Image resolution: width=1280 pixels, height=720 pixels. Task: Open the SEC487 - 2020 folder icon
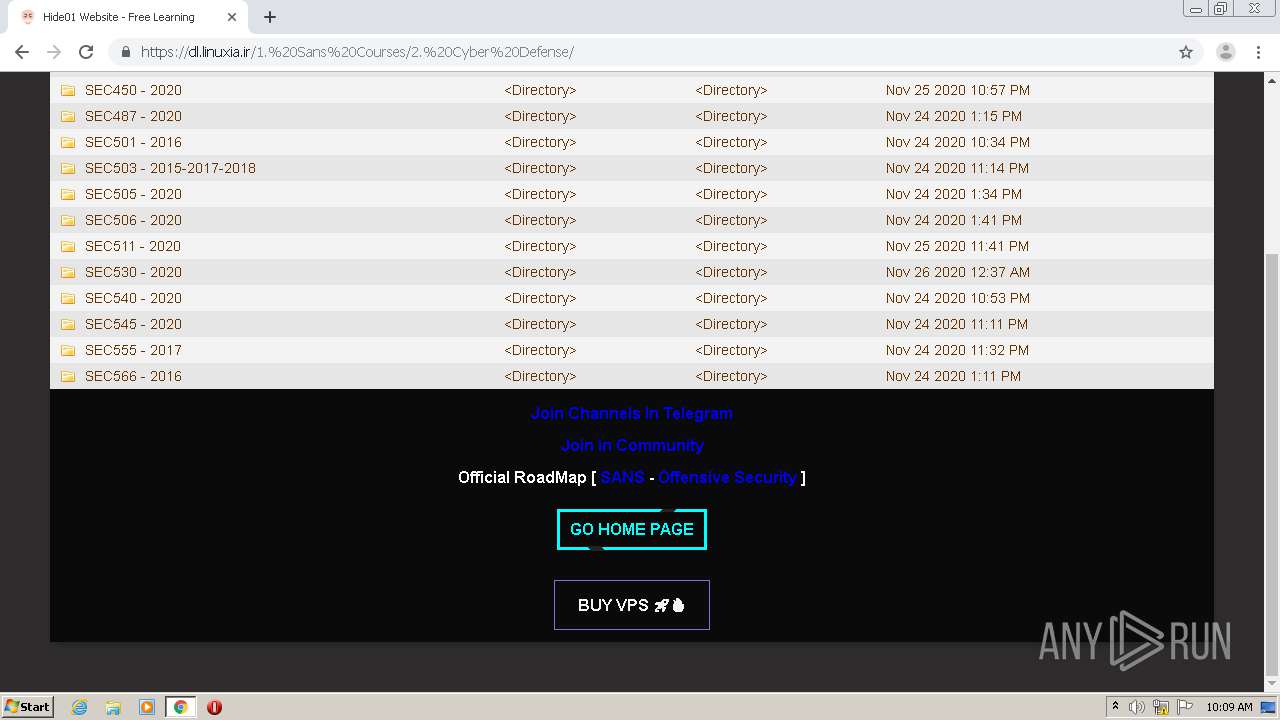tap(68, 116)
